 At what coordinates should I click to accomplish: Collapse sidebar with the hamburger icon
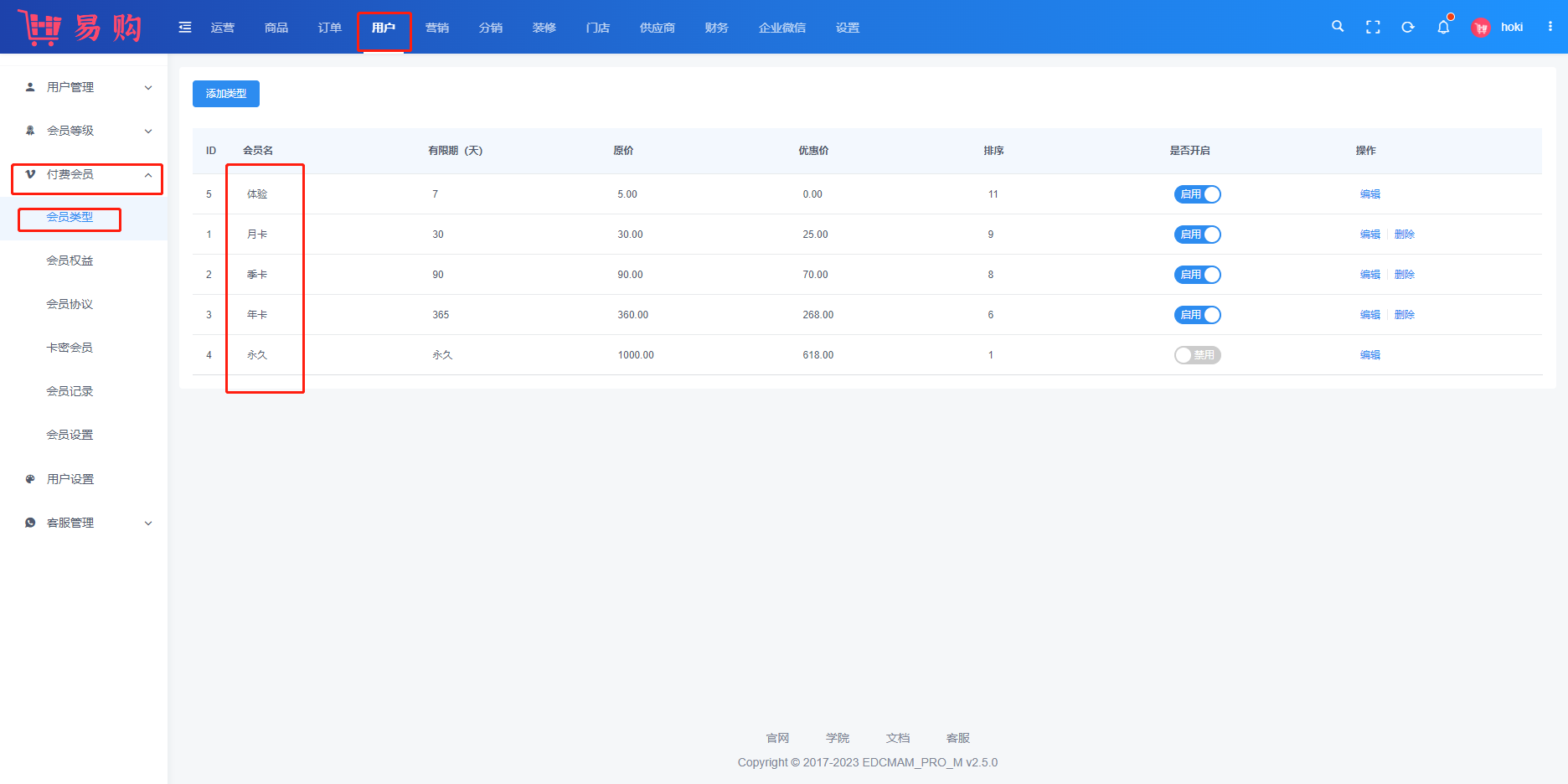click(x=185, y=28)
